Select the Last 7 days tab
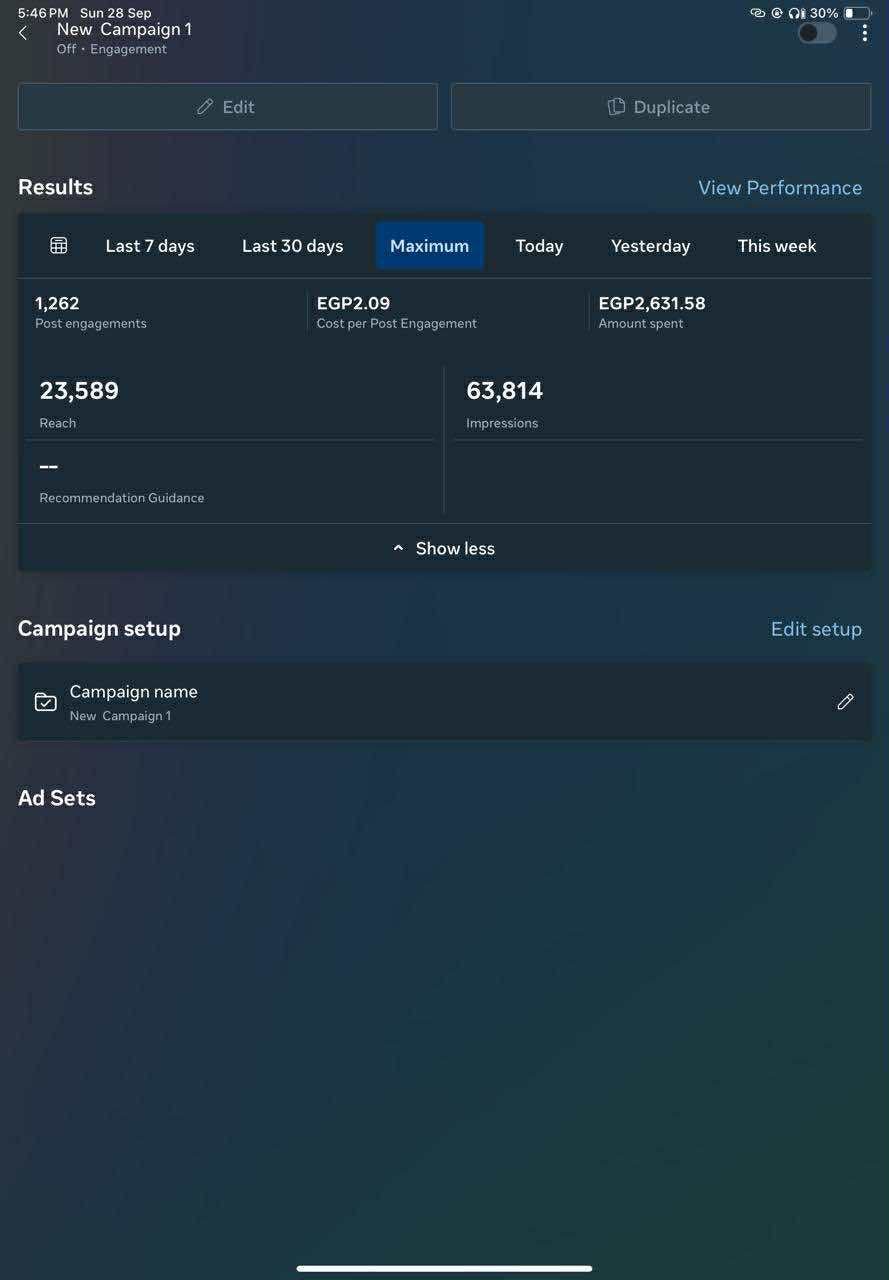 pyautogui.click(x=150, y=246)
